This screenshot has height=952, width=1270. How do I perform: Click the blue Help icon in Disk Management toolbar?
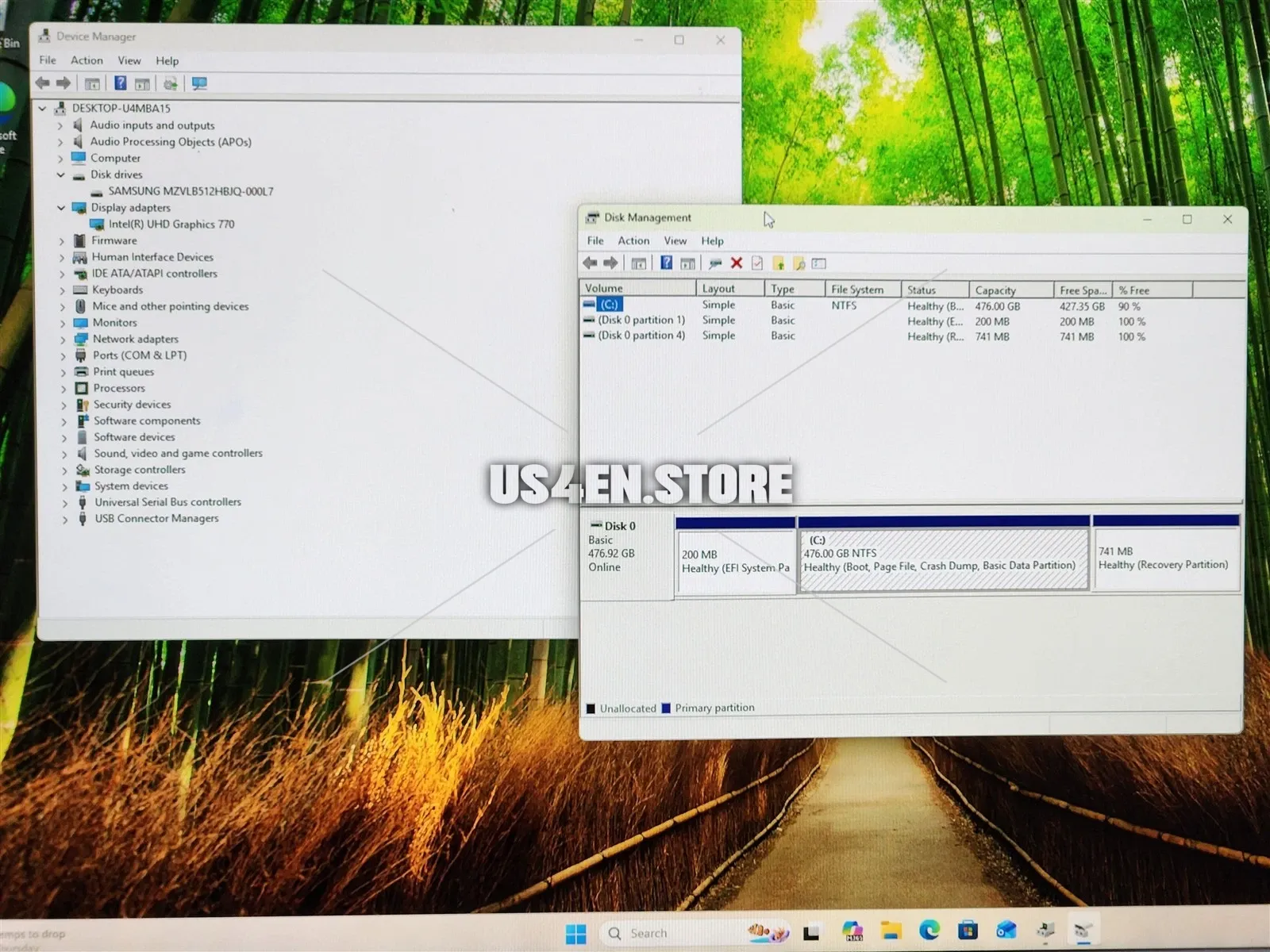(666, 263)
